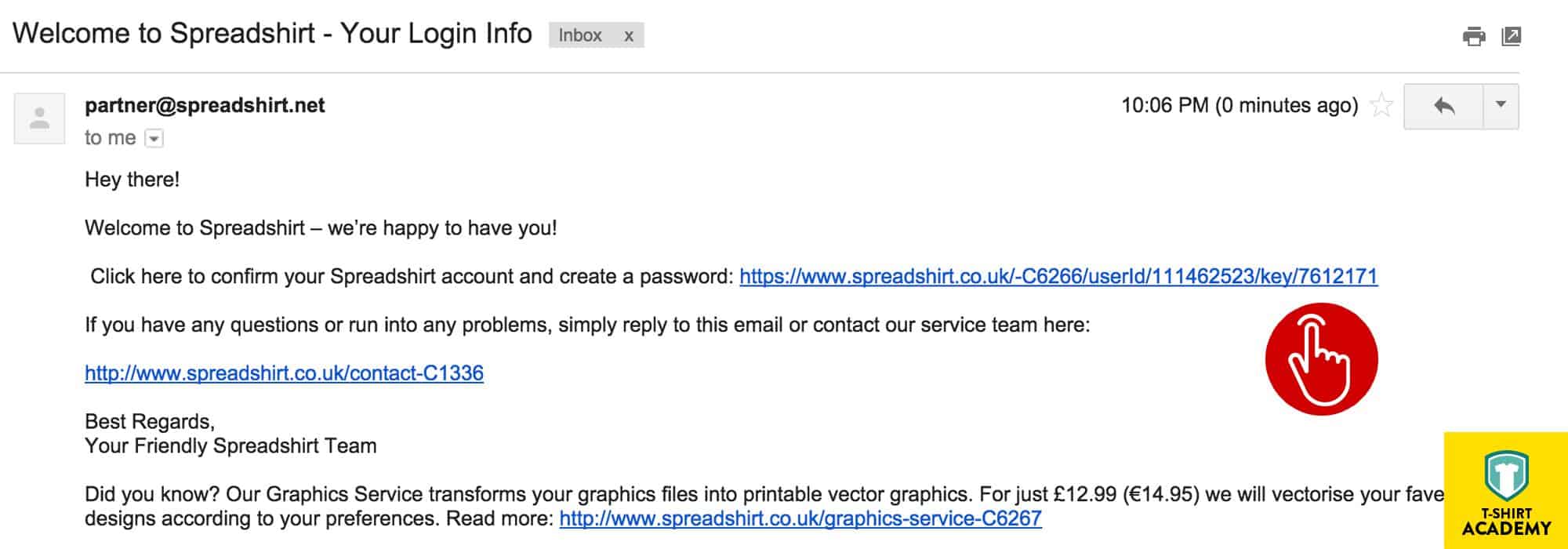Open the email in a new window
This screenshot has height=549, width=1568.
click(x=1511, y=36)
